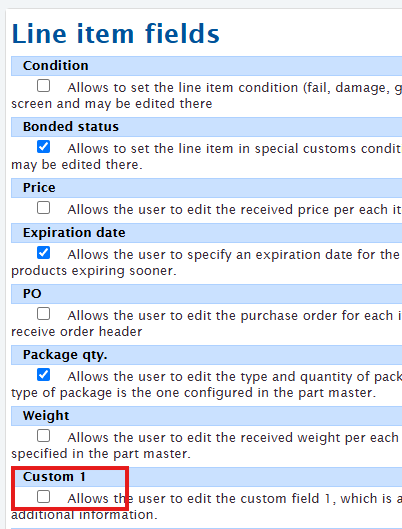The width and height of the screenshot is (402, 529).
Task: Click the Line item fields page title
Action: pos(115,34)
